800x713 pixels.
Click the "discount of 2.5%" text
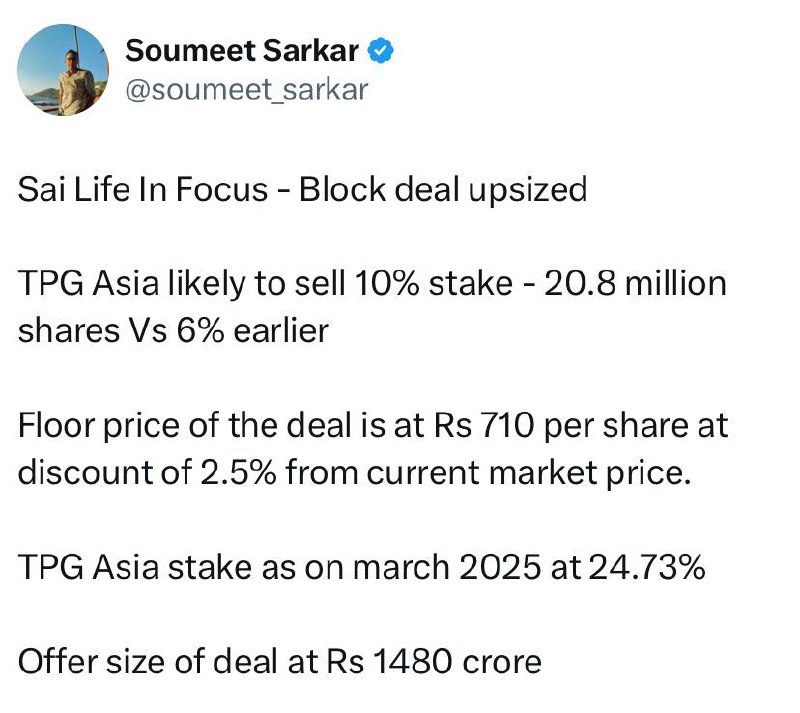[x=147, y=472]
